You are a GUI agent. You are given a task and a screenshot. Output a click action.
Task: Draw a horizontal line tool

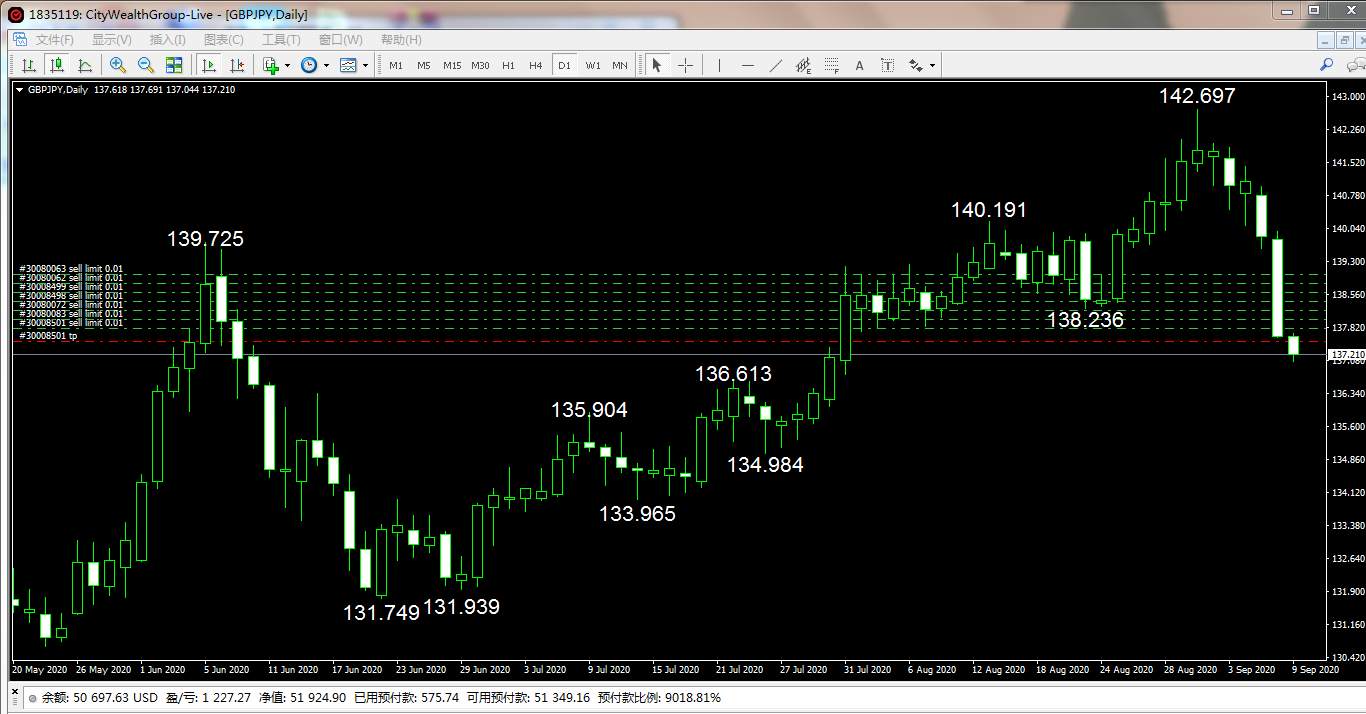(747, 65)
